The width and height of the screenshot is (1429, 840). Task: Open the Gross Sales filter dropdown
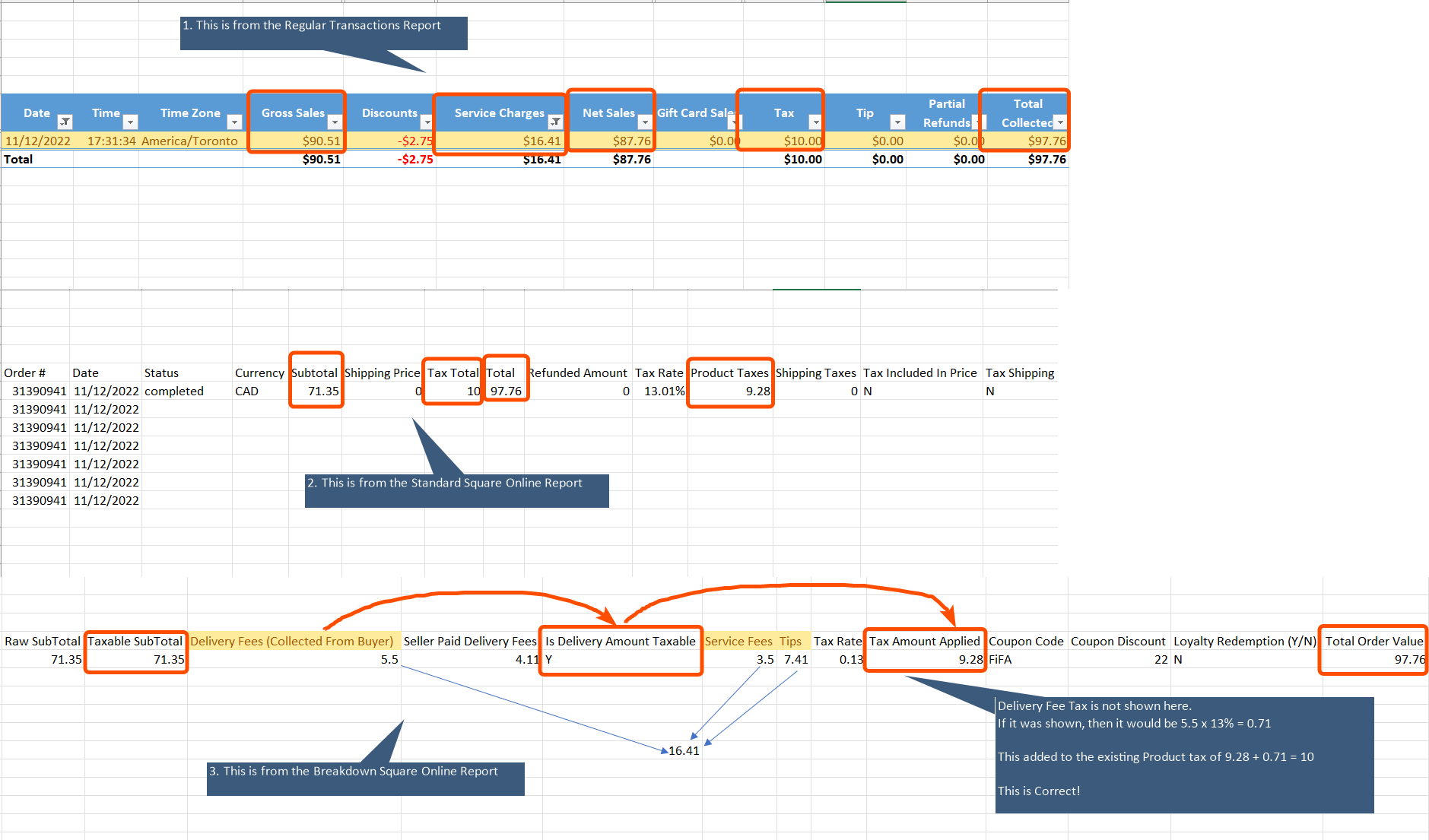click(x=335, y=122)
